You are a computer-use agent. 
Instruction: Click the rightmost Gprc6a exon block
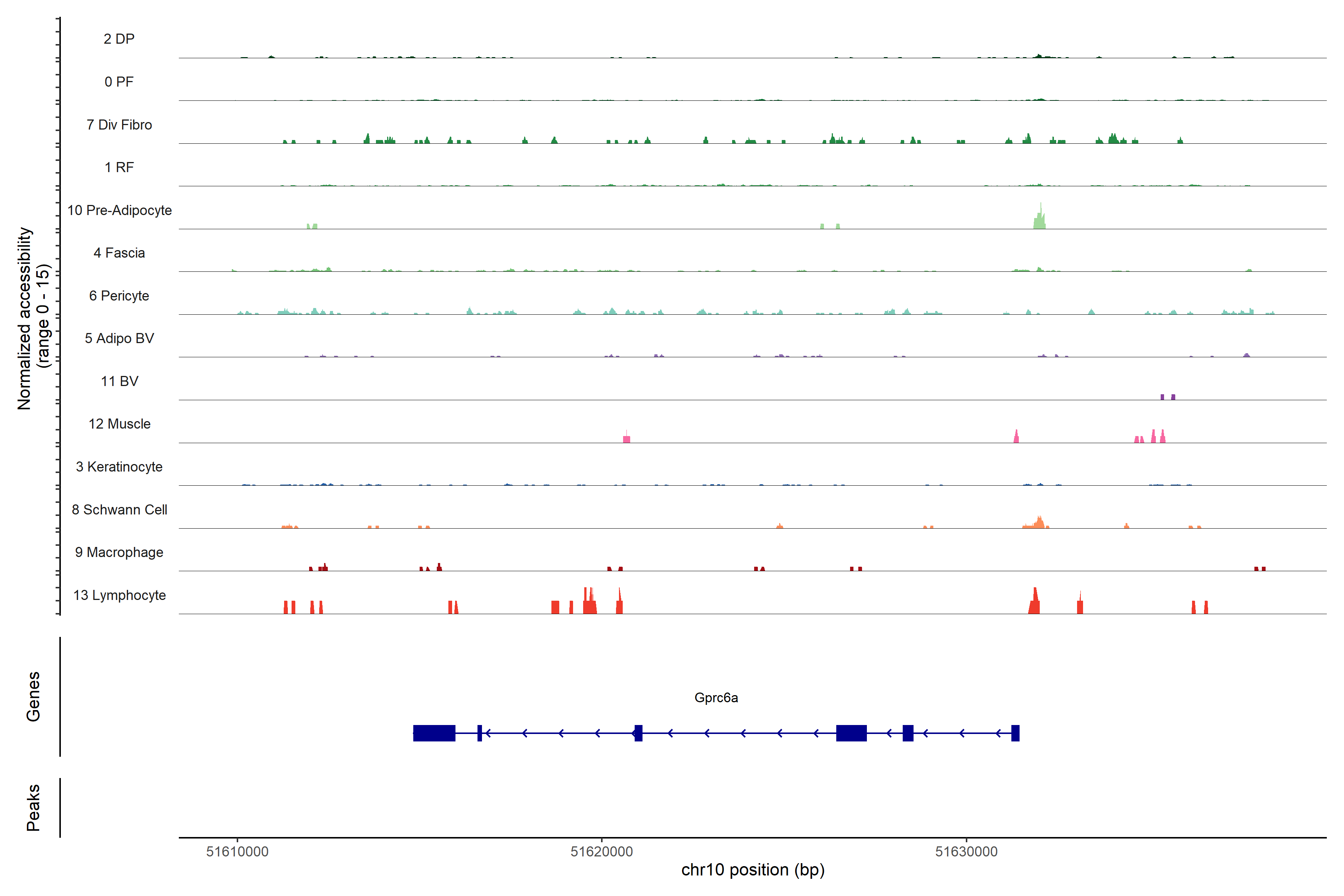click(x=1015, y=733)
